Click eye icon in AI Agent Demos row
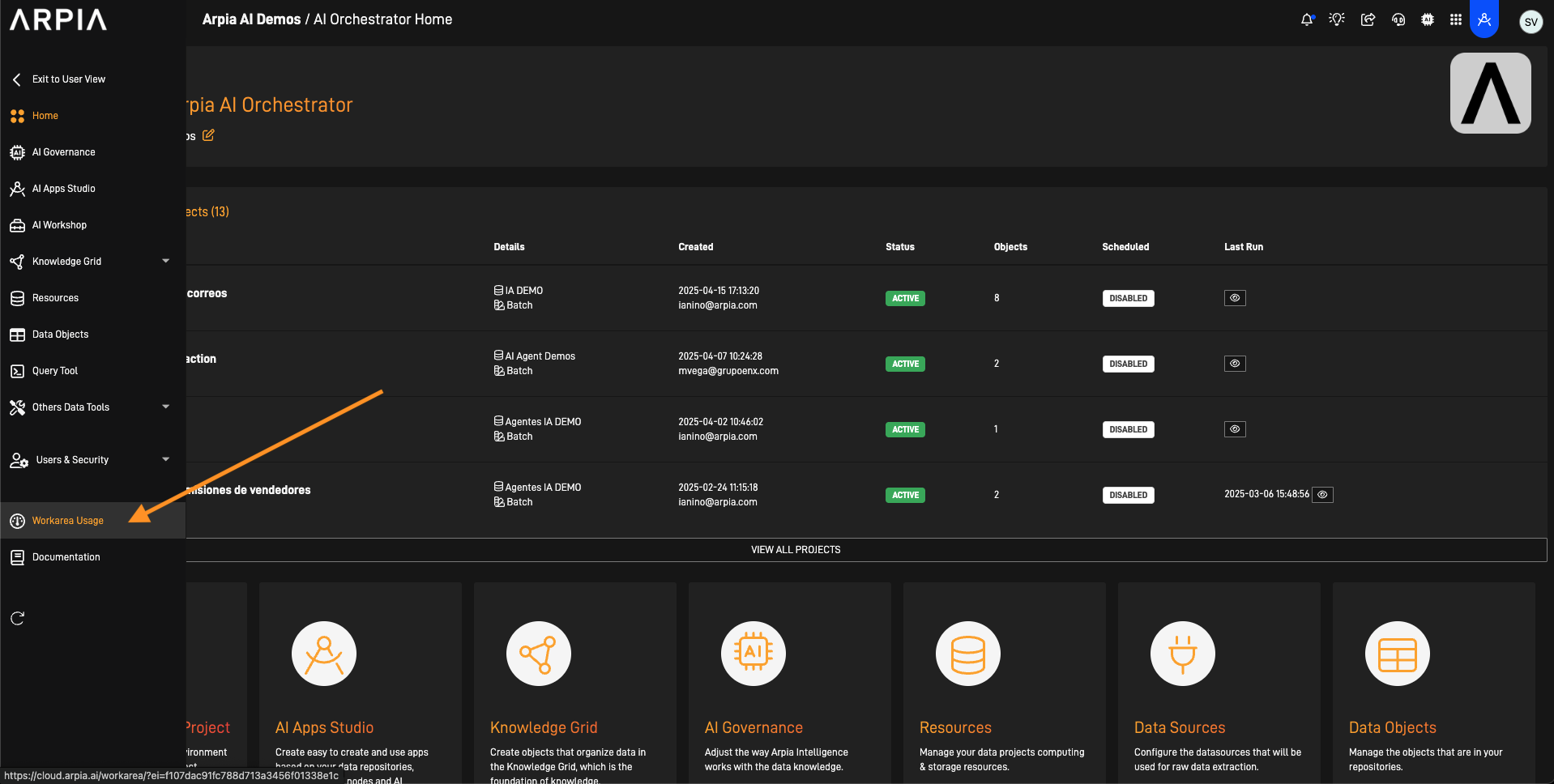 click(1235, 364)
